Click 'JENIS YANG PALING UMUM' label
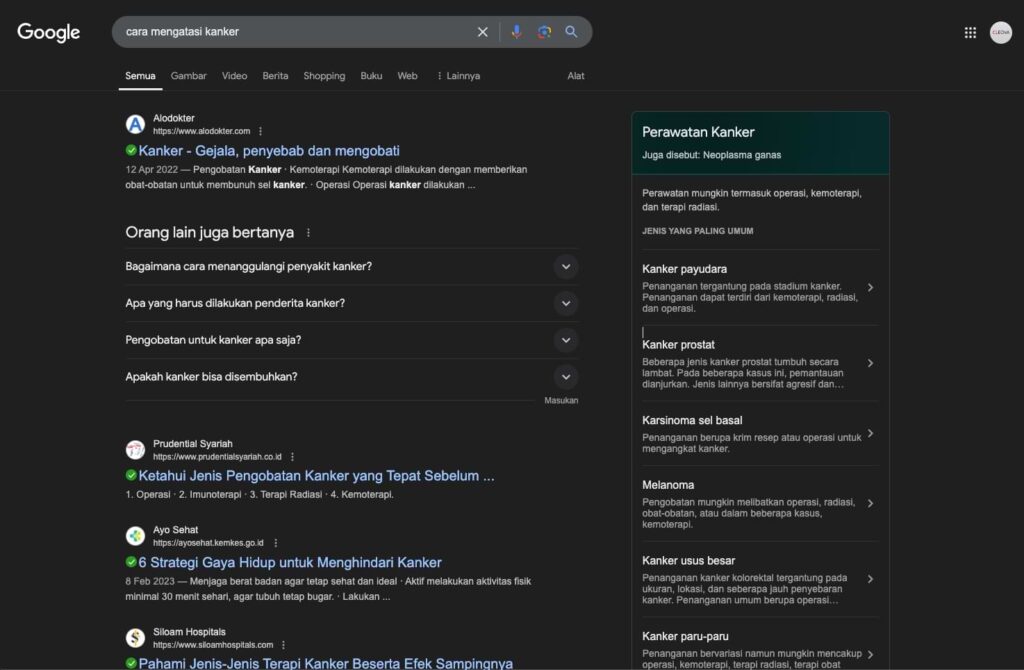 coord(697,231)
